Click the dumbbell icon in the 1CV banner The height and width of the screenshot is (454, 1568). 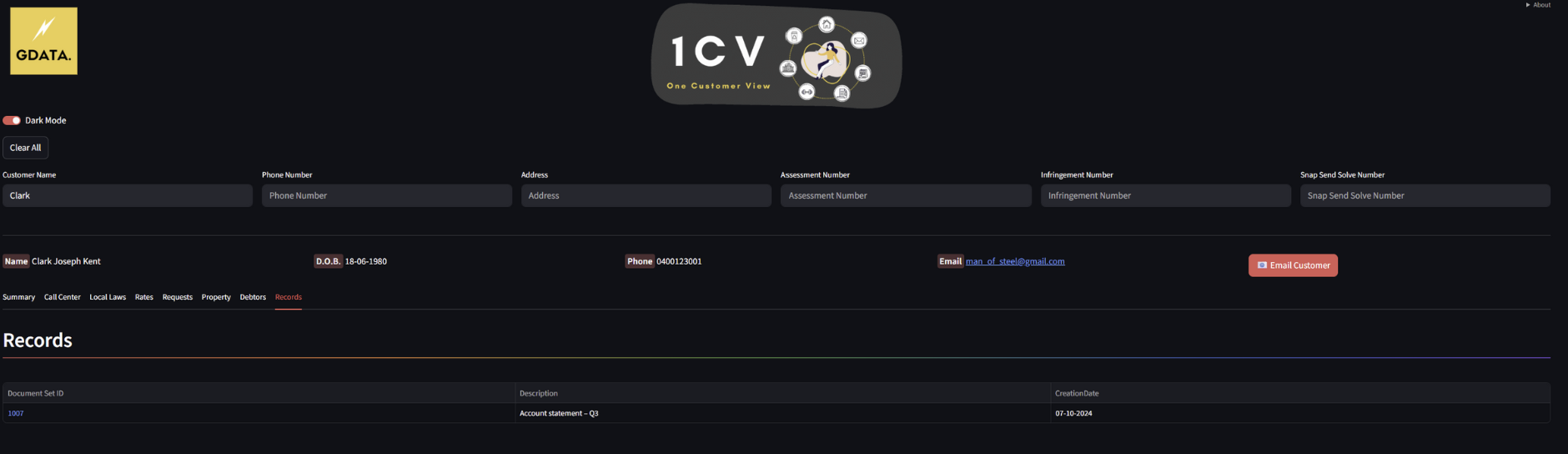point(807,92)
